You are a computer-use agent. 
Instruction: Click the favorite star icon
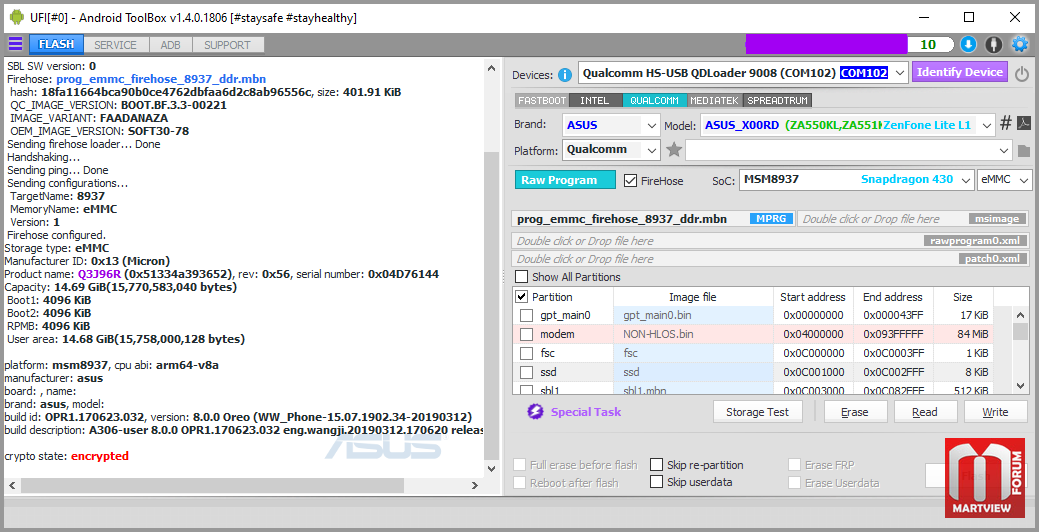[673, 150]
